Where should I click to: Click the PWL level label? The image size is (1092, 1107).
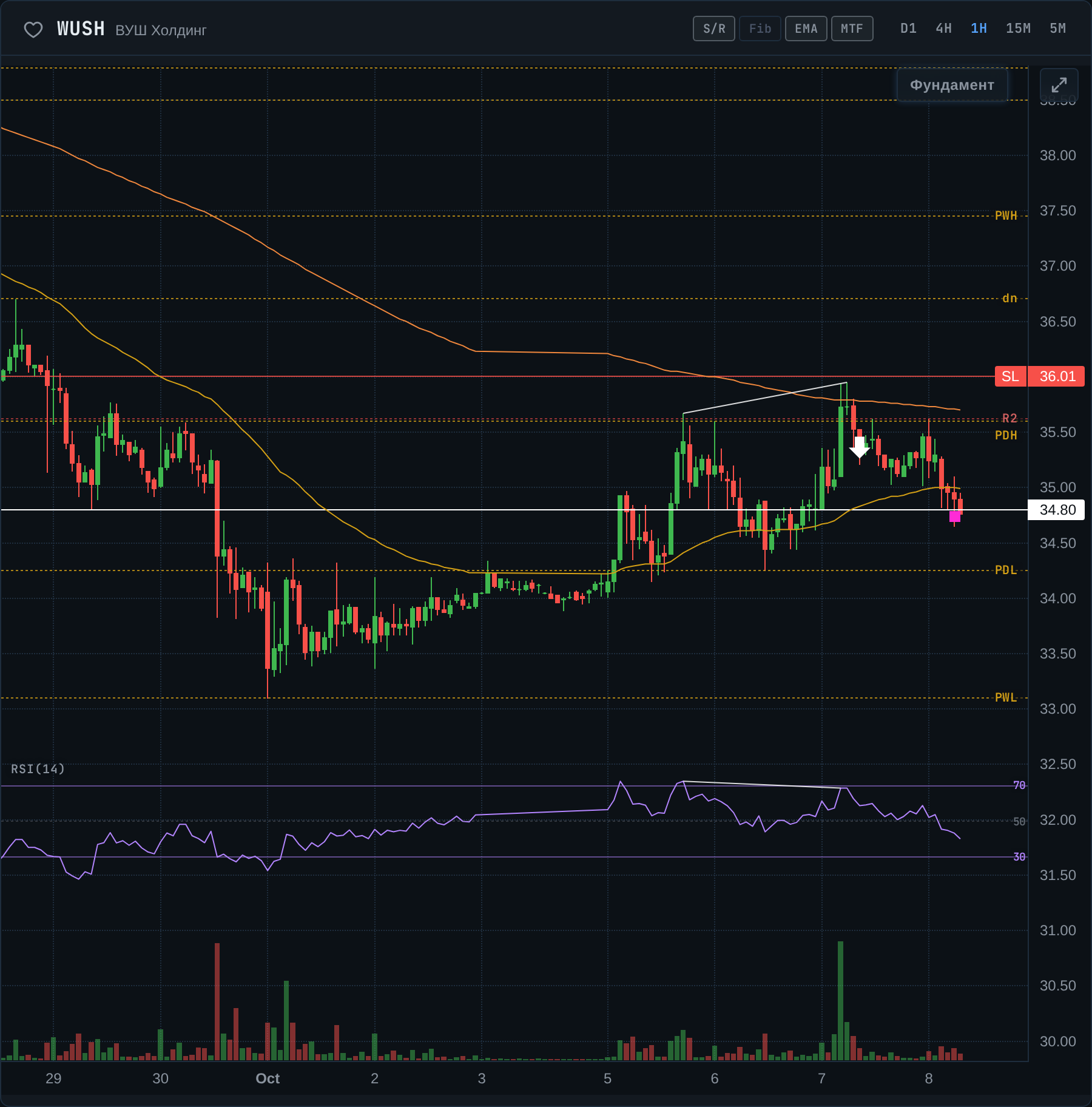point(1006,697)
